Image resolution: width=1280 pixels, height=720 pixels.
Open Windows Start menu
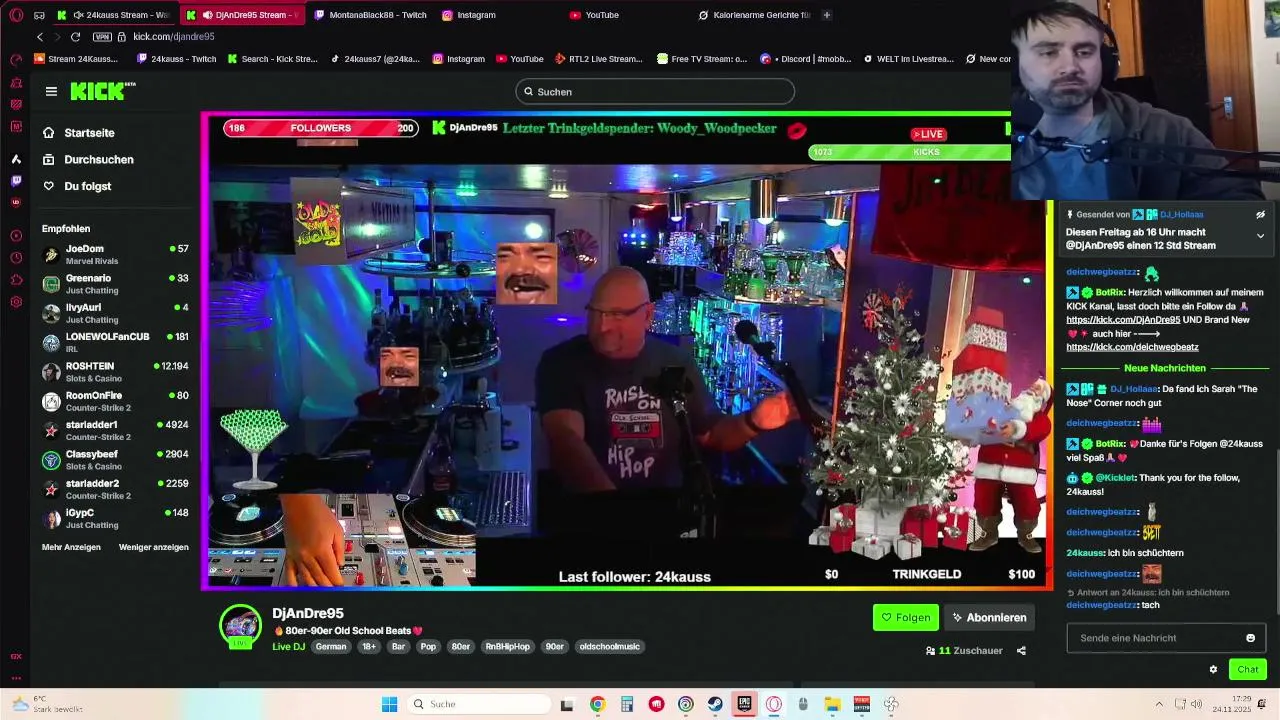389,704
